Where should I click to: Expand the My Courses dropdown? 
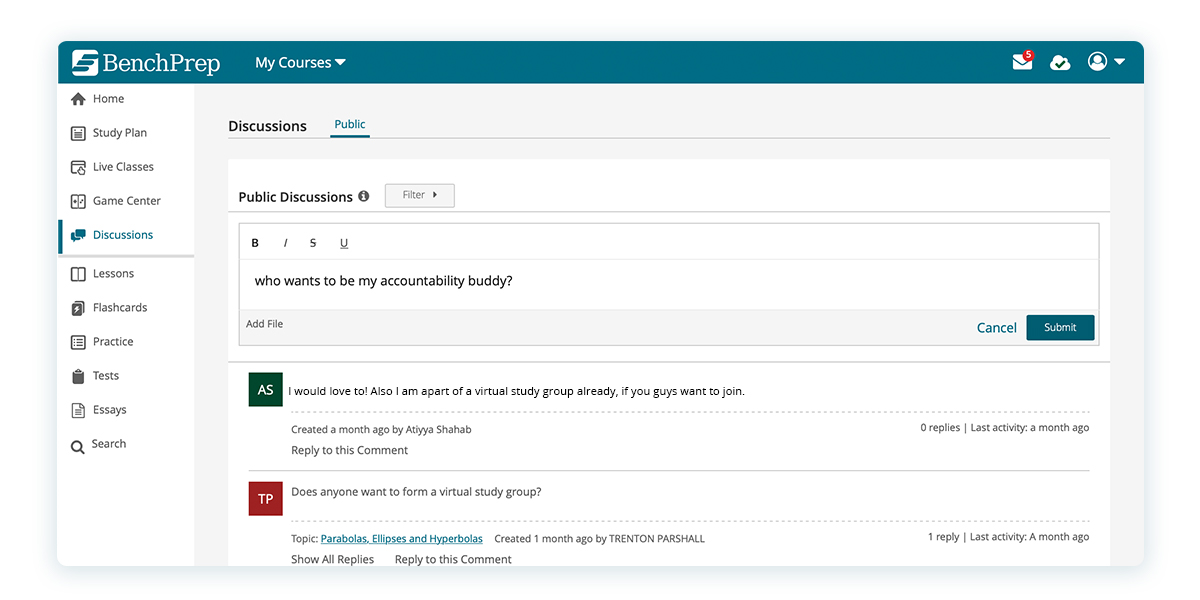[300, 62]
